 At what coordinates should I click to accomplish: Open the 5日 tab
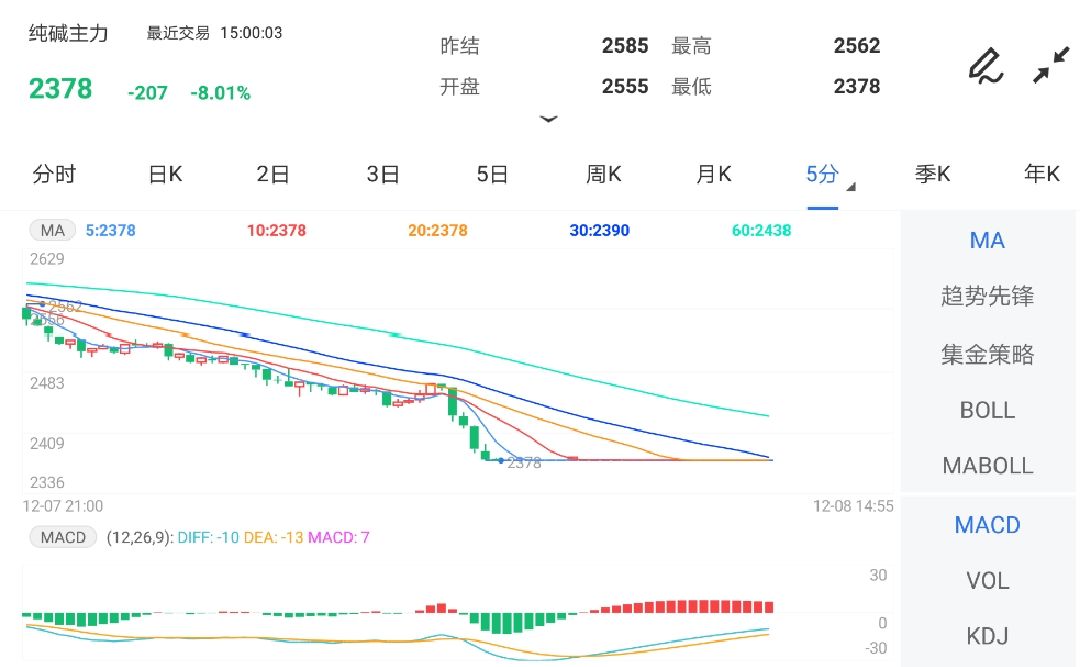[492, 174]
